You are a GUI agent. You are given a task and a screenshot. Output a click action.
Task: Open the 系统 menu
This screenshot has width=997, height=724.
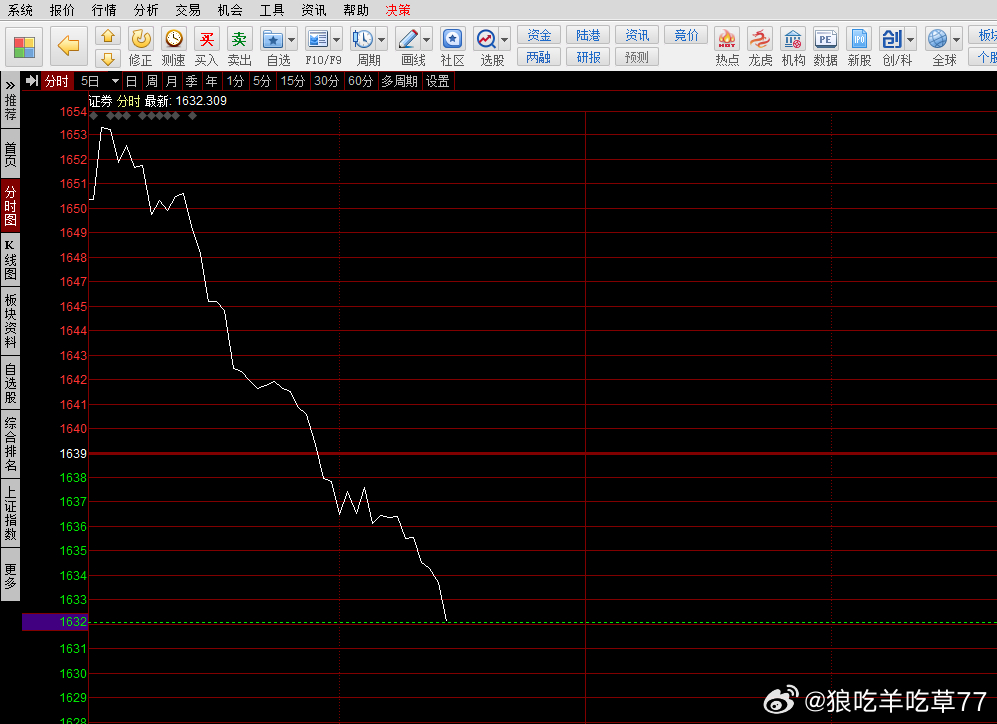20,10
